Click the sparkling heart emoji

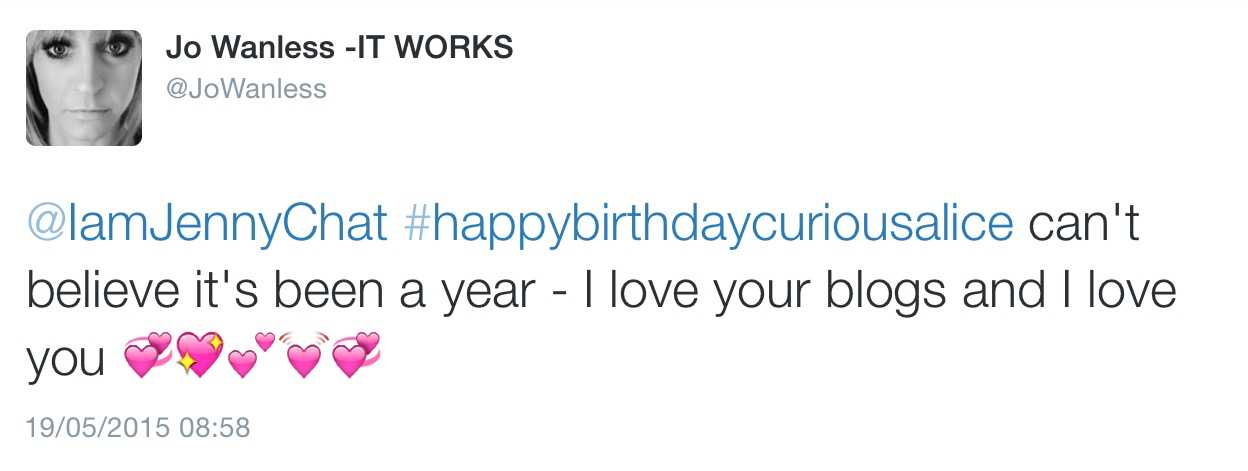click(x=198, y=355)
